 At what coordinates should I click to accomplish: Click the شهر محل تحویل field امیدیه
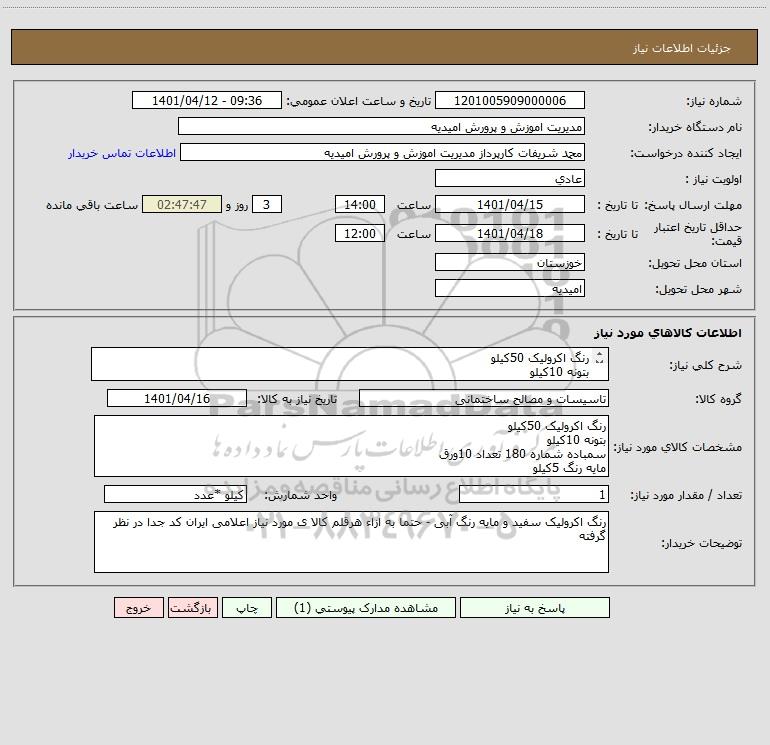510,289
